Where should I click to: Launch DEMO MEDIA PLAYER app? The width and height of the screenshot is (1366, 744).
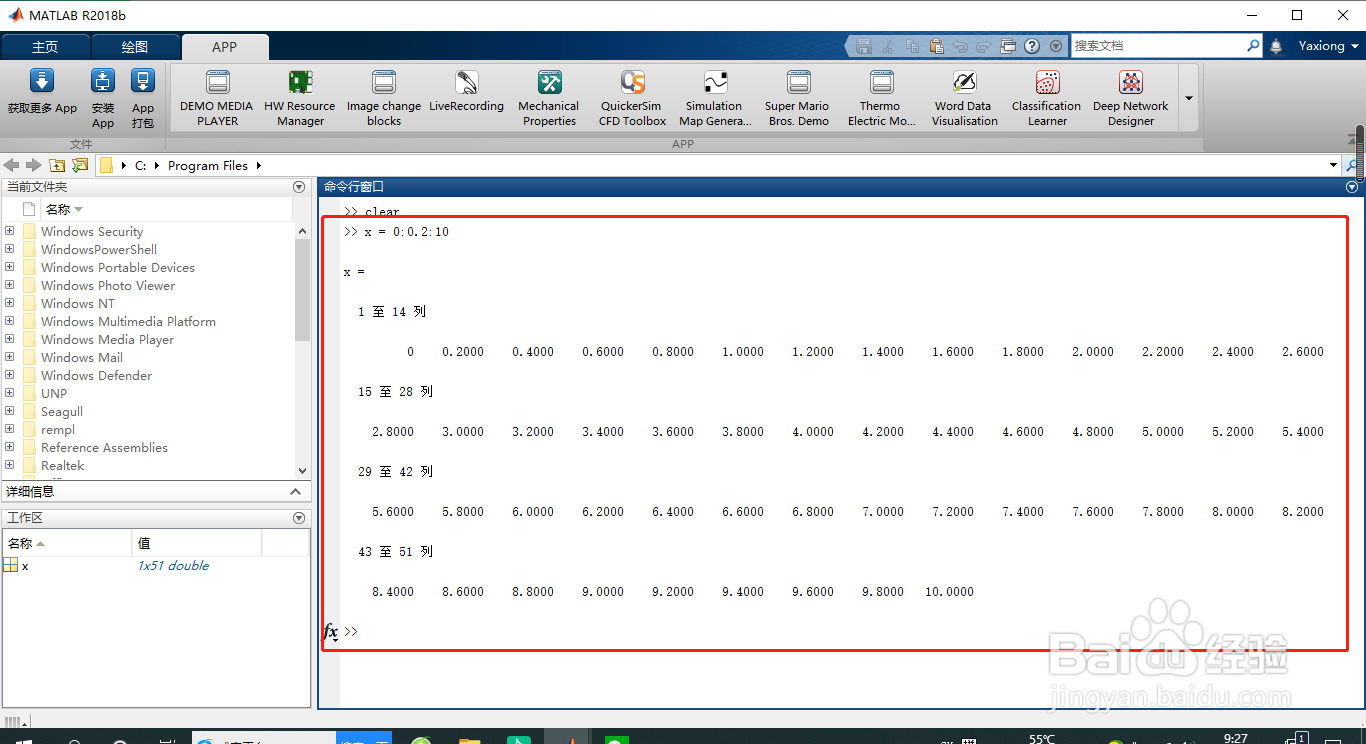click(x=217, y=98)
